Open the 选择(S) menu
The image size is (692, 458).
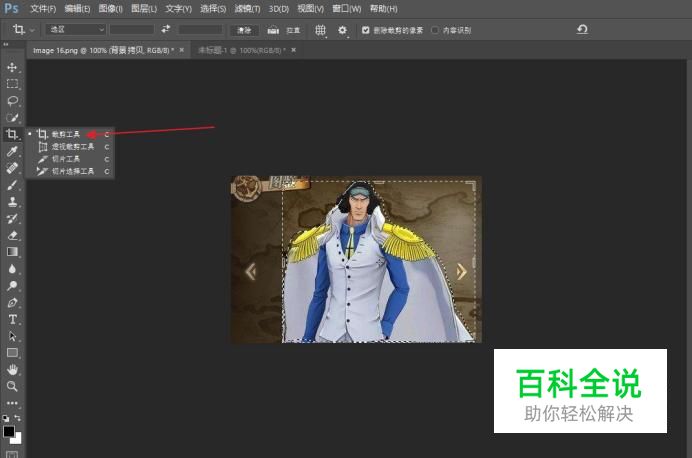click(213, 8)
